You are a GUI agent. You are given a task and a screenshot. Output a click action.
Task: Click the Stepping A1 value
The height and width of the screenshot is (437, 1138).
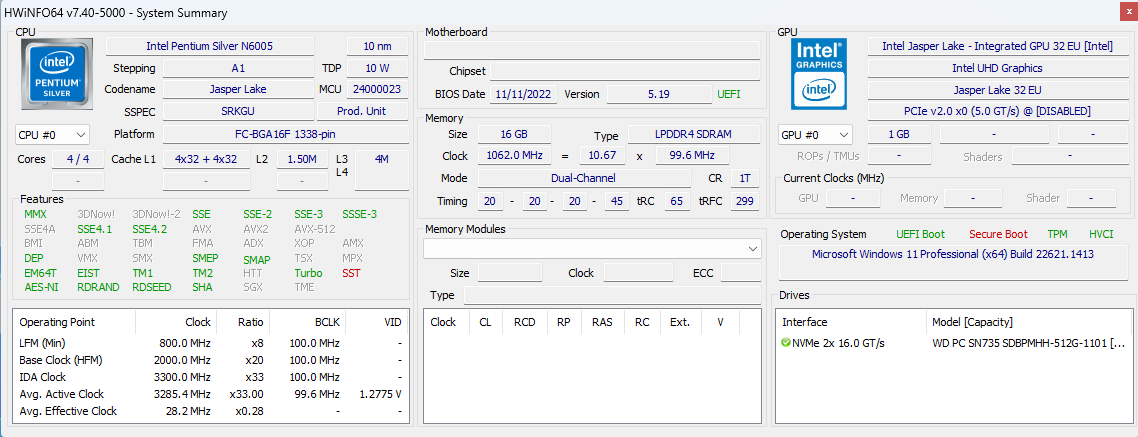238,68
